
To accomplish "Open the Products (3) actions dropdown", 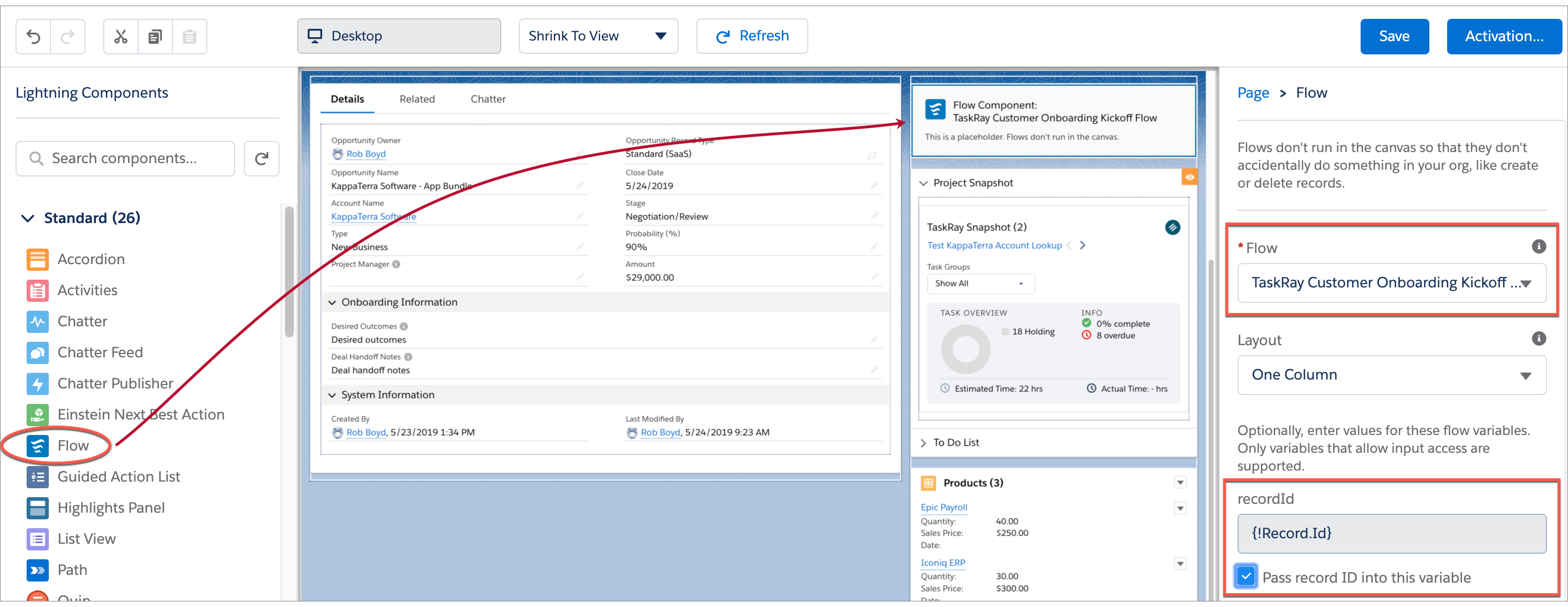I will [1180, 483].
